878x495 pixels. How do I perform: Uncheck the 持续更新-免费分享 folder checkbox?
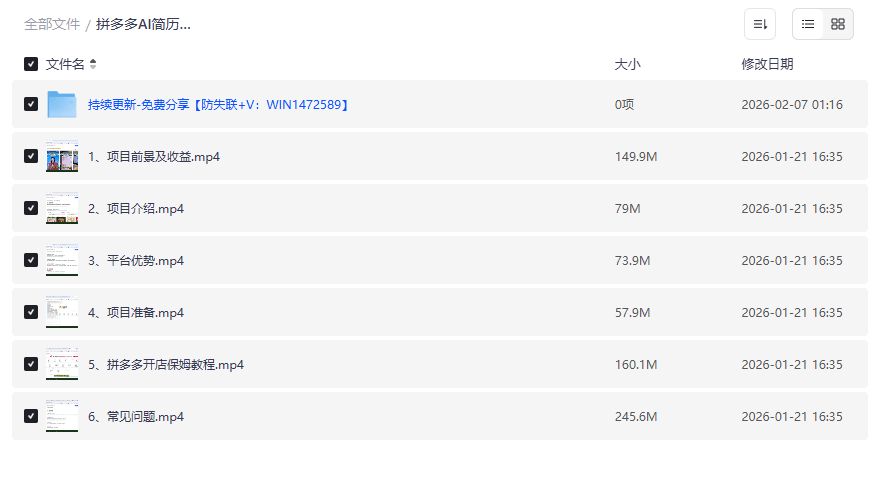pos(31,104)
